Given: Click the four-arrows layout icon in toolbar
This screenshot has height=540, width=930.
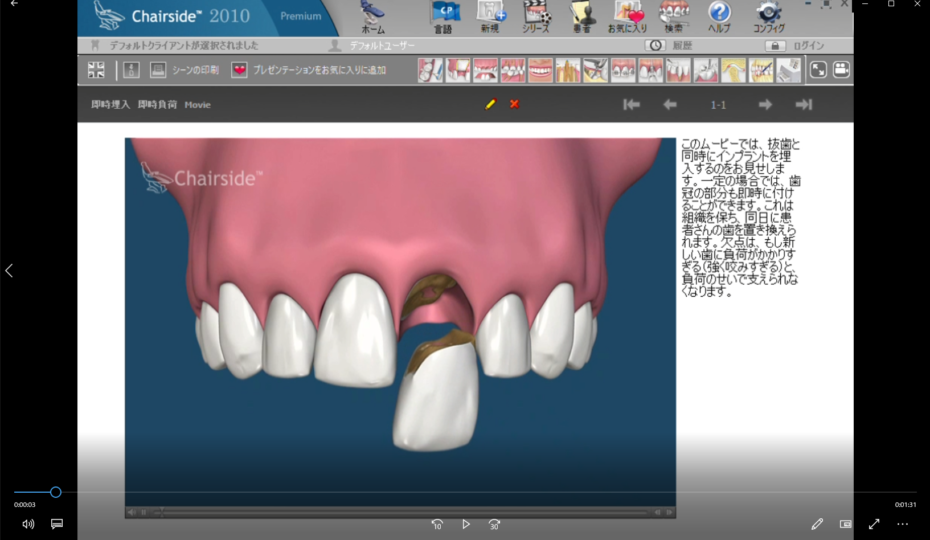Looking at the screenshot, I should (96, 70).
